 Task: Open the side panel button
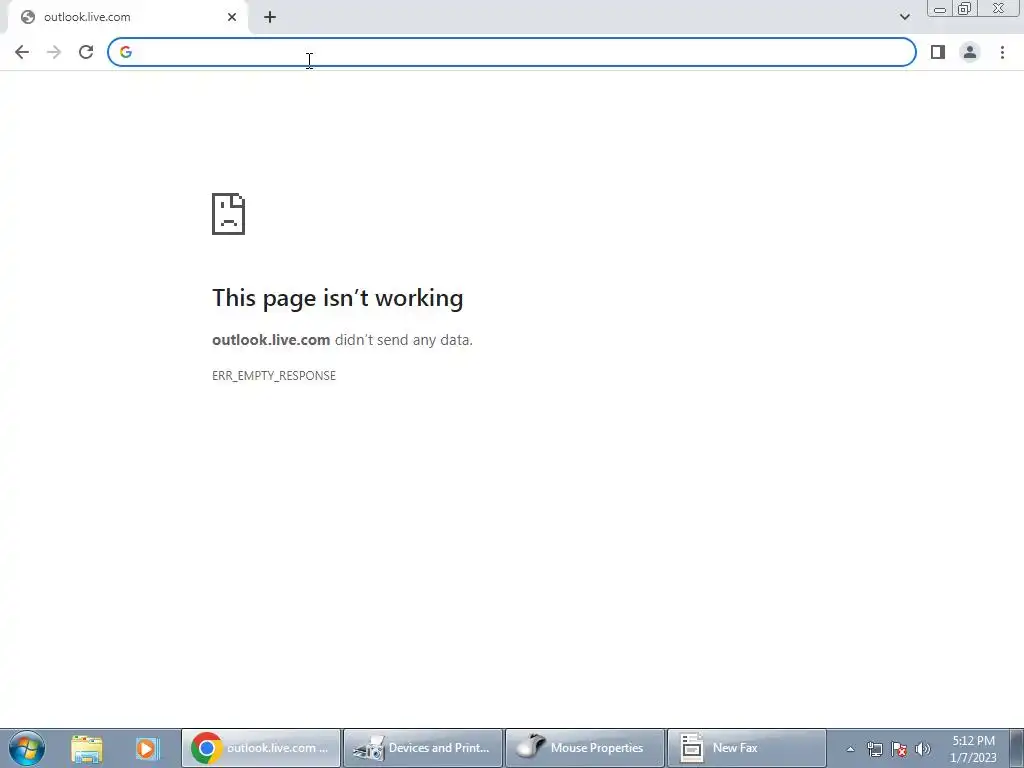[938, 52]
